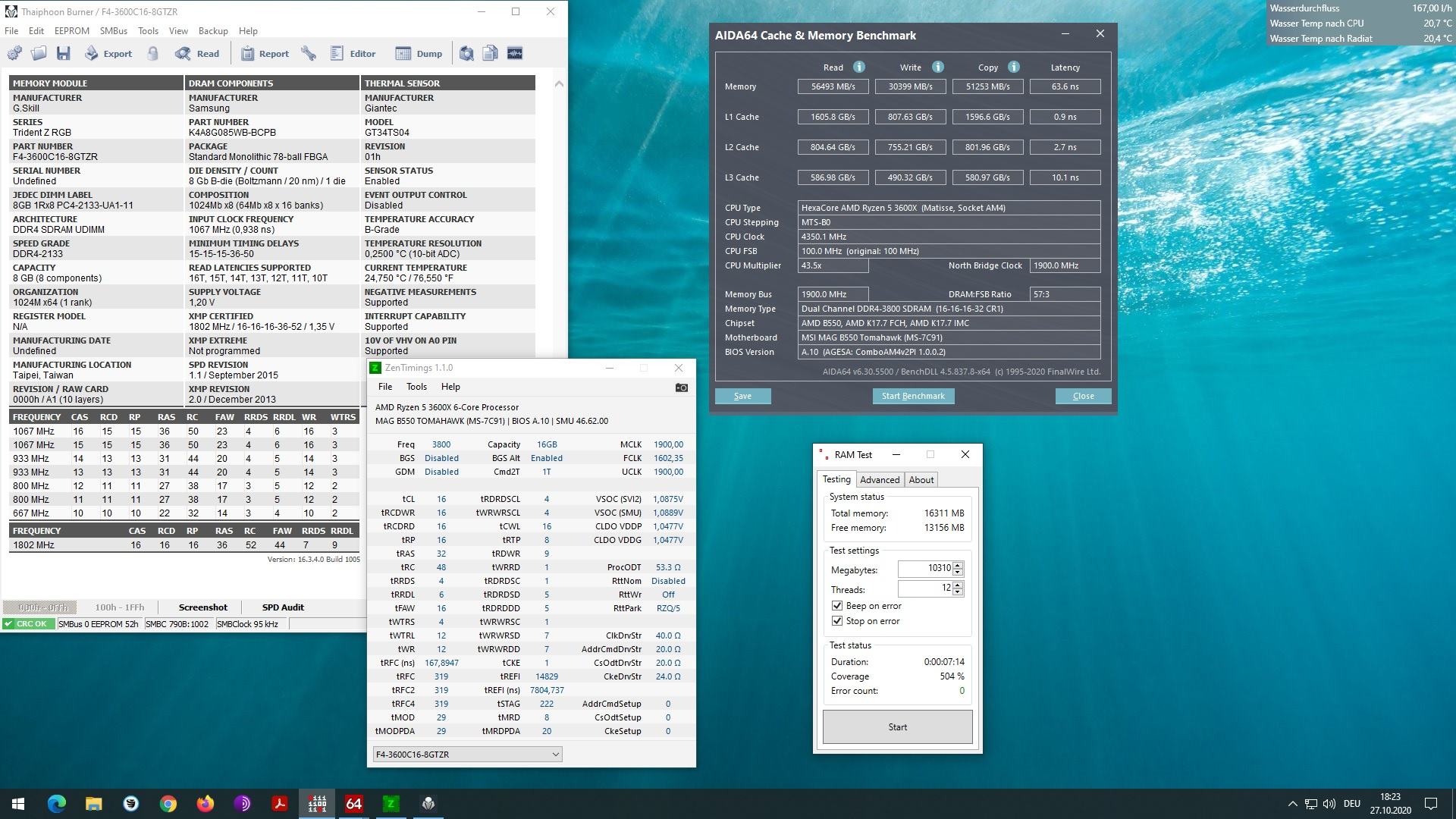Switch to Thaiphoon Burner taskbar icon
This screenshot has height=819, width=1456.
coord(428,804)
